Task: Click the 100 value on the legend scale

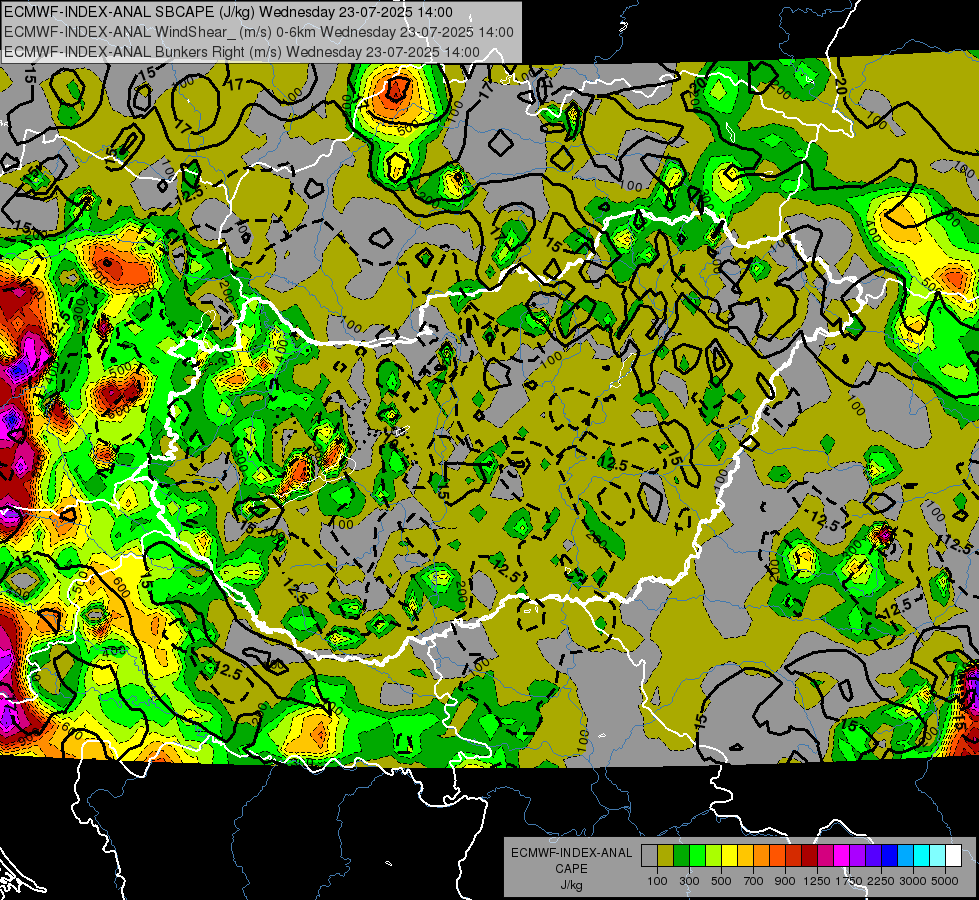Action: pyautogui.click(x=657, y=881)
